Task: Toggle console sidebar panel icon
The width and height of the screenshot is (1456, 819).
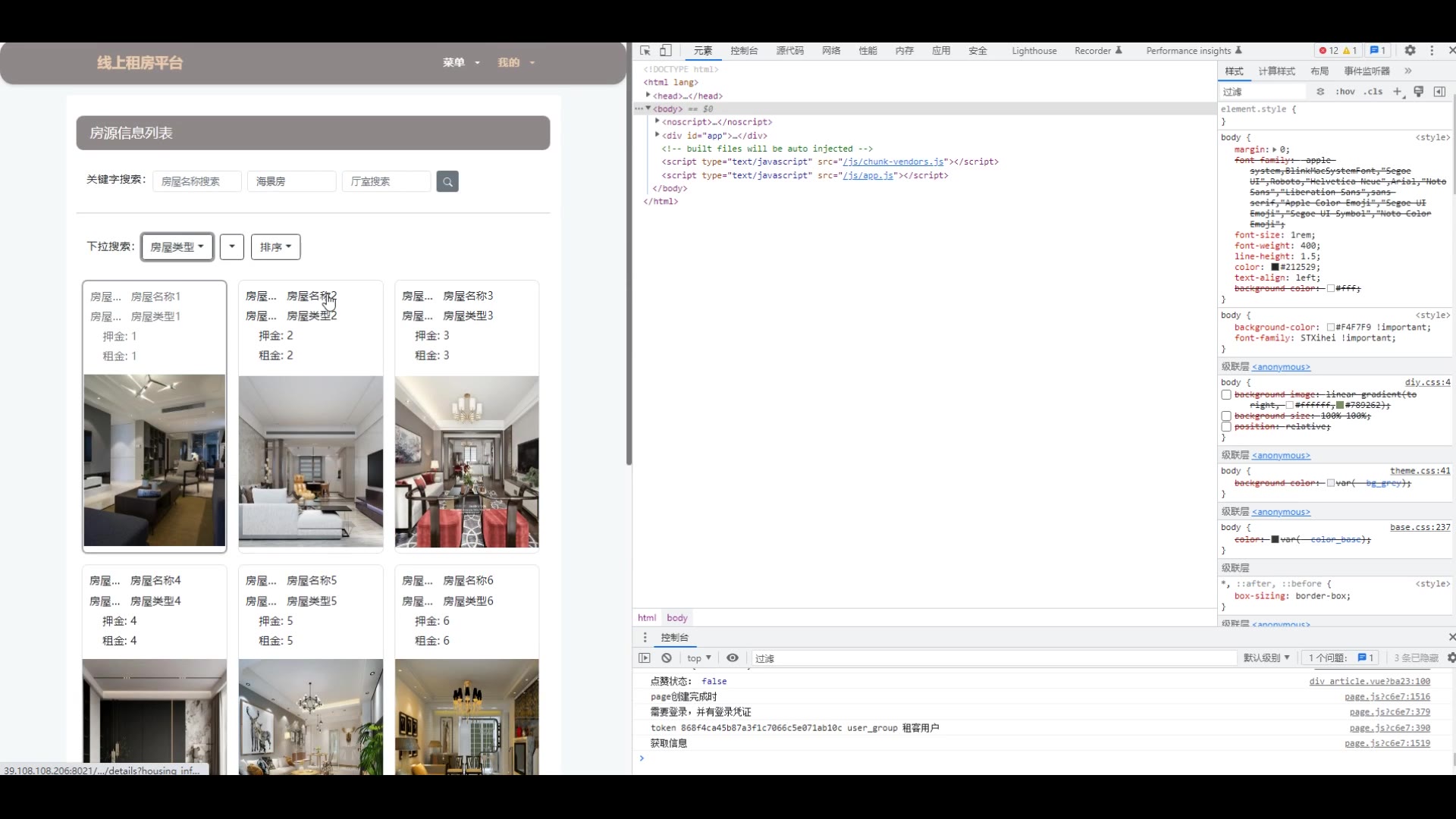Action: 645,658
